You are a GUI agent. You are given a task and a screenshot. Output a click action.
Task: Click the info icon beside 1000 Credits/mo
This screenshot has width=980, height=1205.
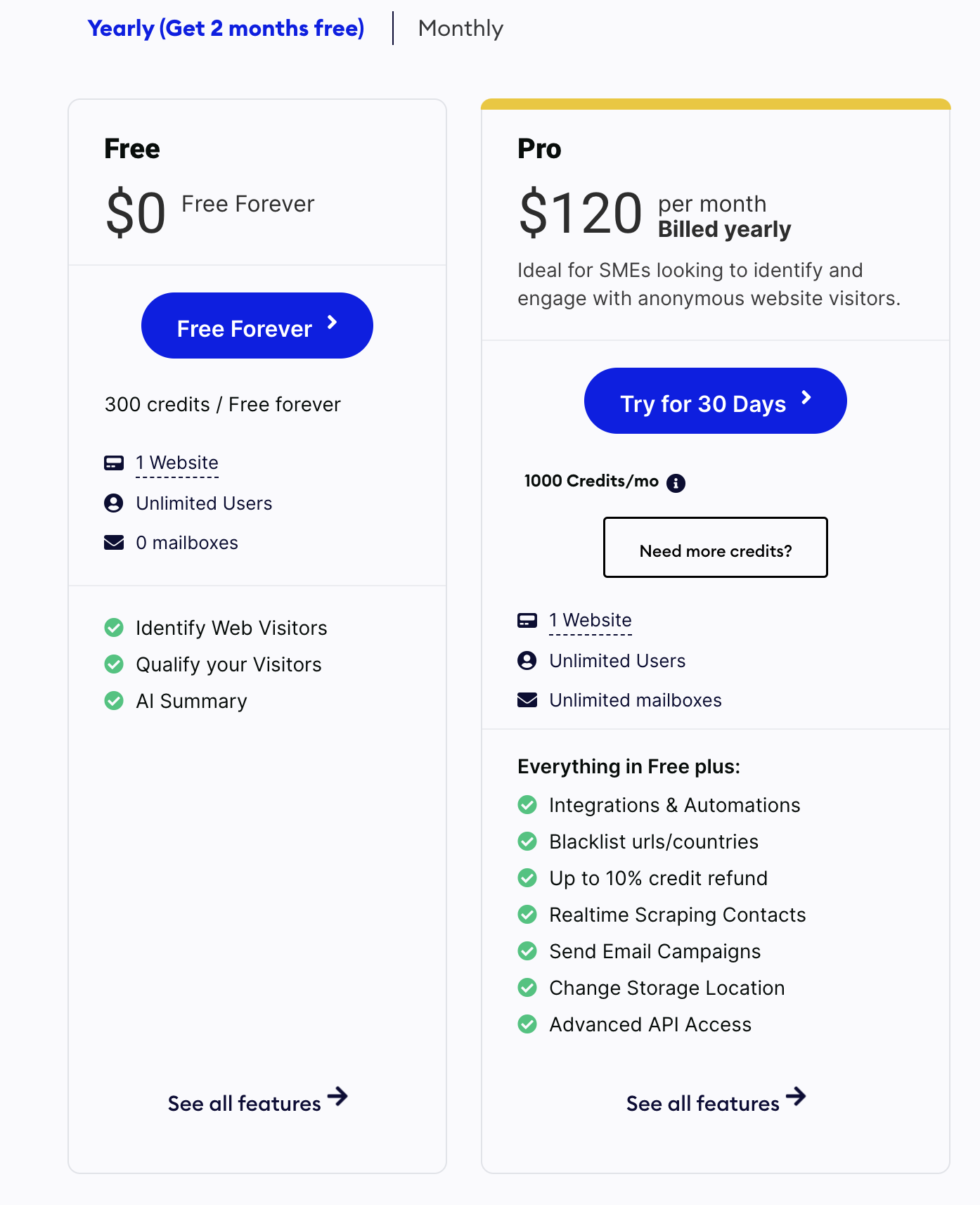676,483
